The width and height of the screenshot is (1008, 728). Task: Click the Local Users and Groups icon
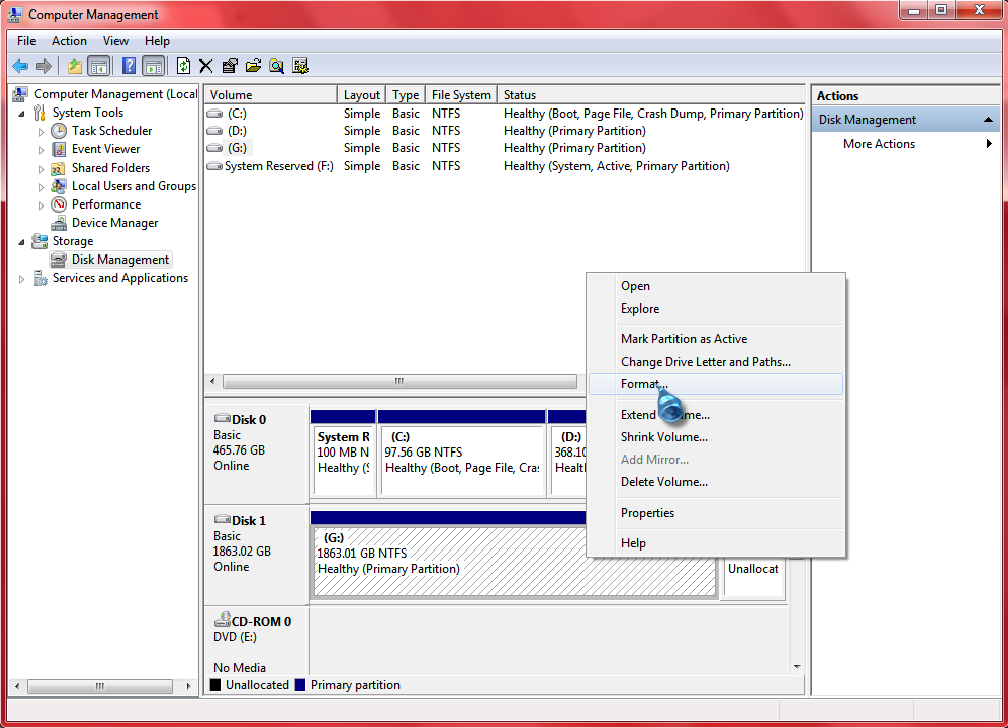pyautogui.click(x=58, y=187)
